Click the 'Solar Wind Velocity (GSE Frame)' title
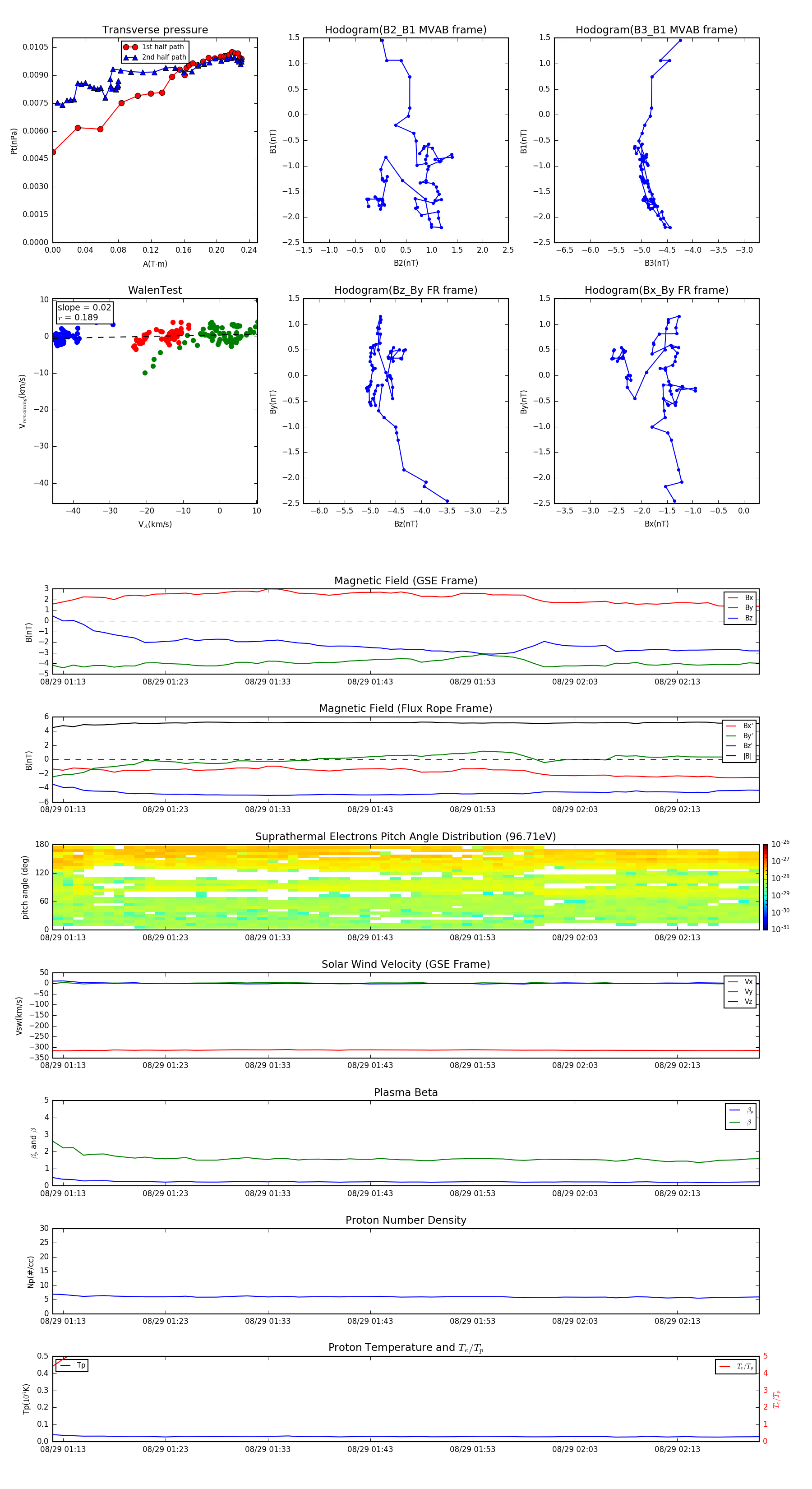 coord(406,964)
